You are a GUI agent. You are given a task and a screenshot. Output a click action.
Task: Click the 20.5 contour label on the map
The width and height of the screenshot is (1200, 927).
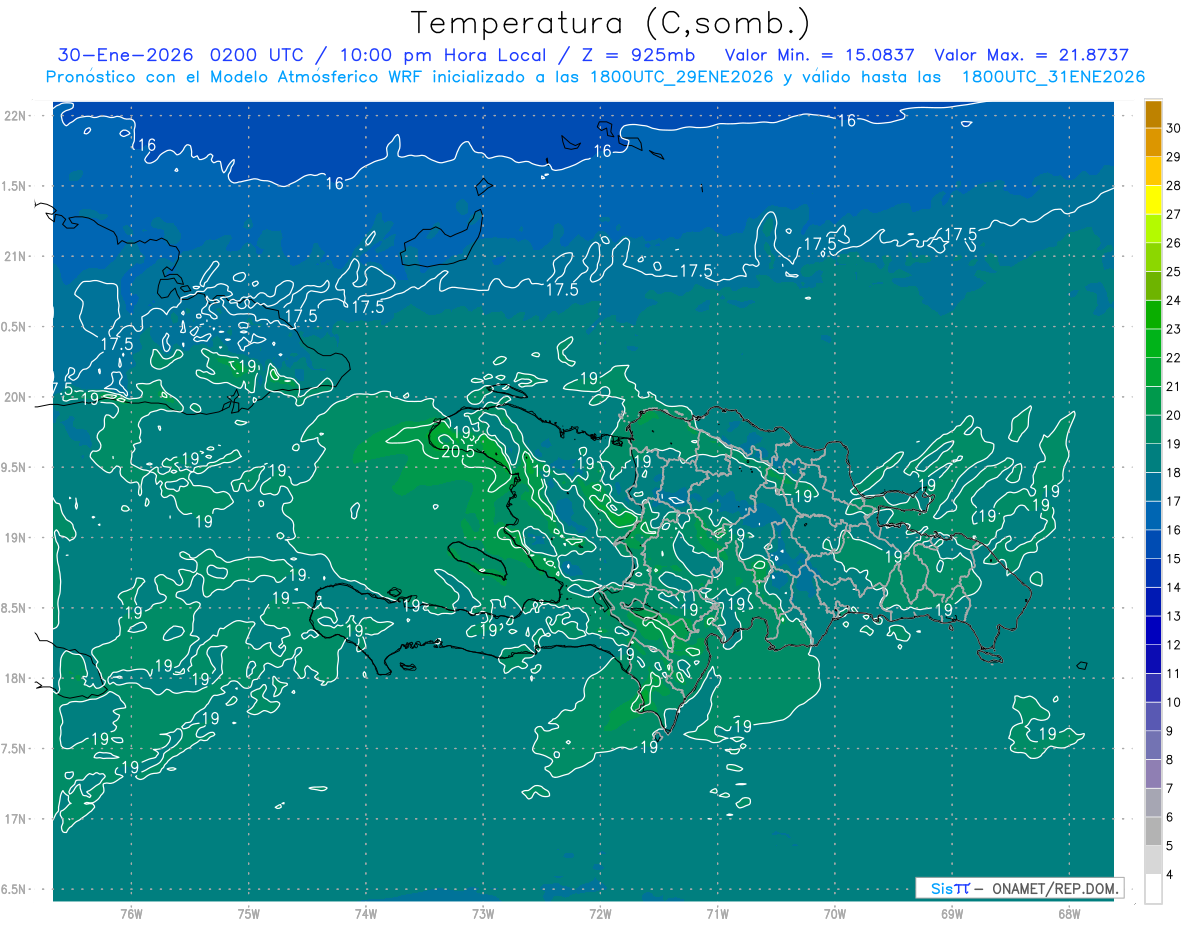(457, 451)
